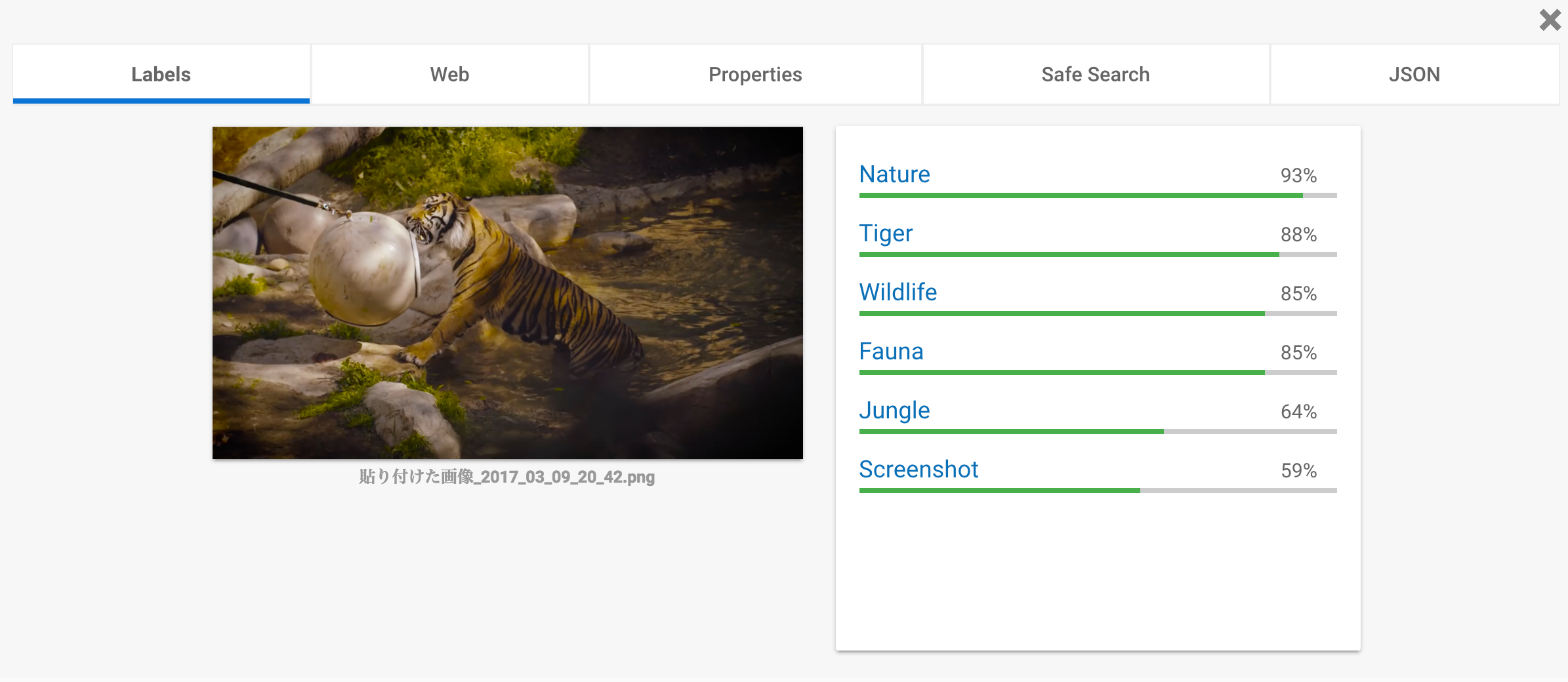Click the Screenshot 59% confidence bar
The width and height of the screenshot is (1568, 682).
(x=1098, y=491)
